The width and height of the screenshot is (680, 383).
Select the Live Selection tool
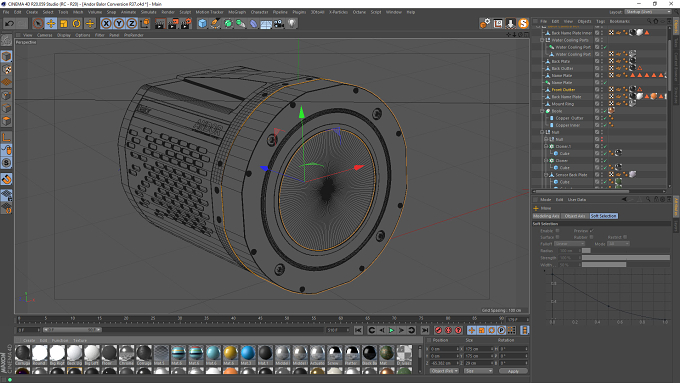(x=38, y=23)
